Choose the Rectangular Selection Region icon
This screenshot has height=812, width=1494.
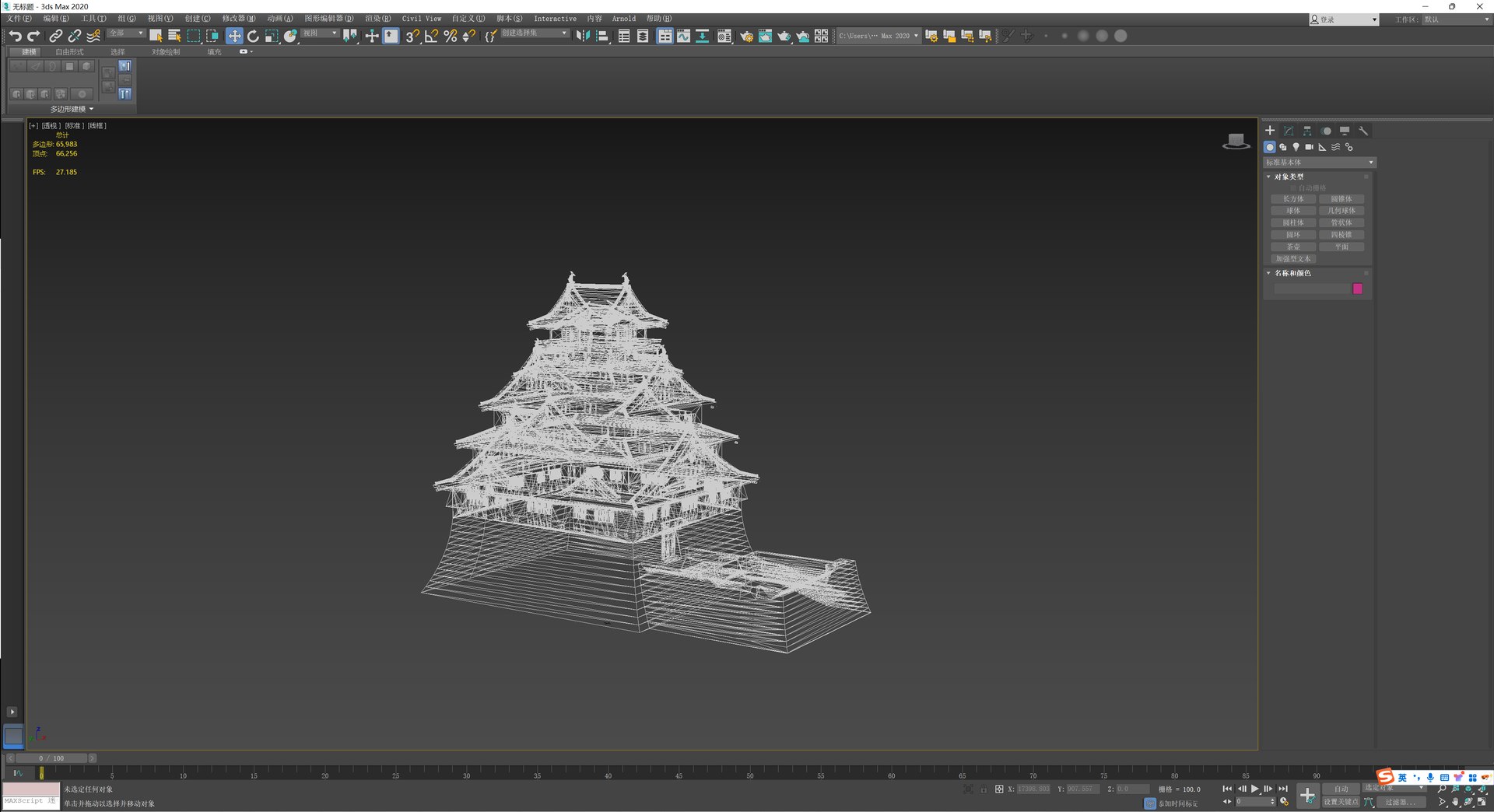click(194, 36)
